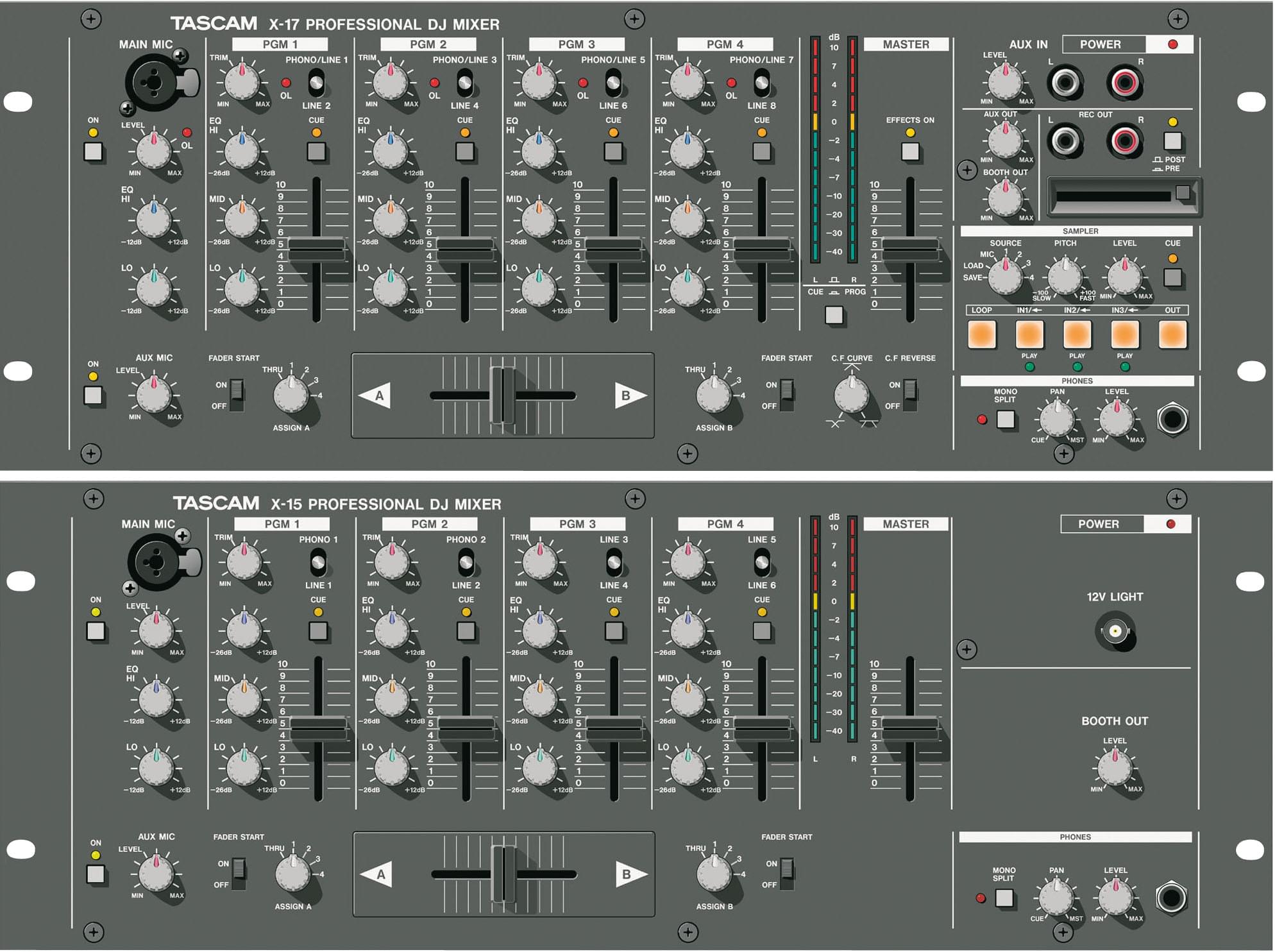
Task: Flip the X-17 PGM 1 PHONO/LINE 1 switch
Action: (316, 83)
